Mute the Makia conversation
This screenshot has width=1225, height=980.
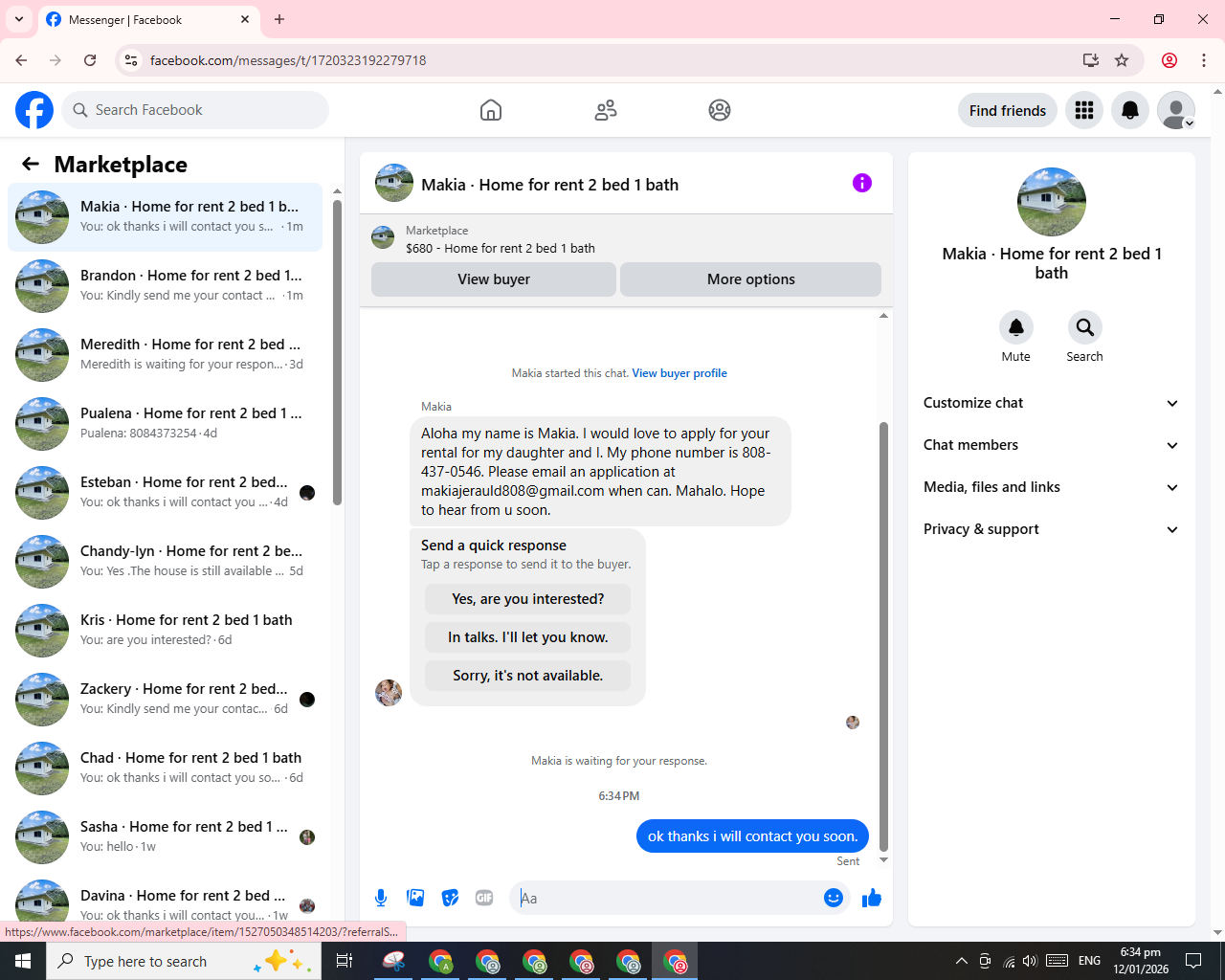(1016, 327)
